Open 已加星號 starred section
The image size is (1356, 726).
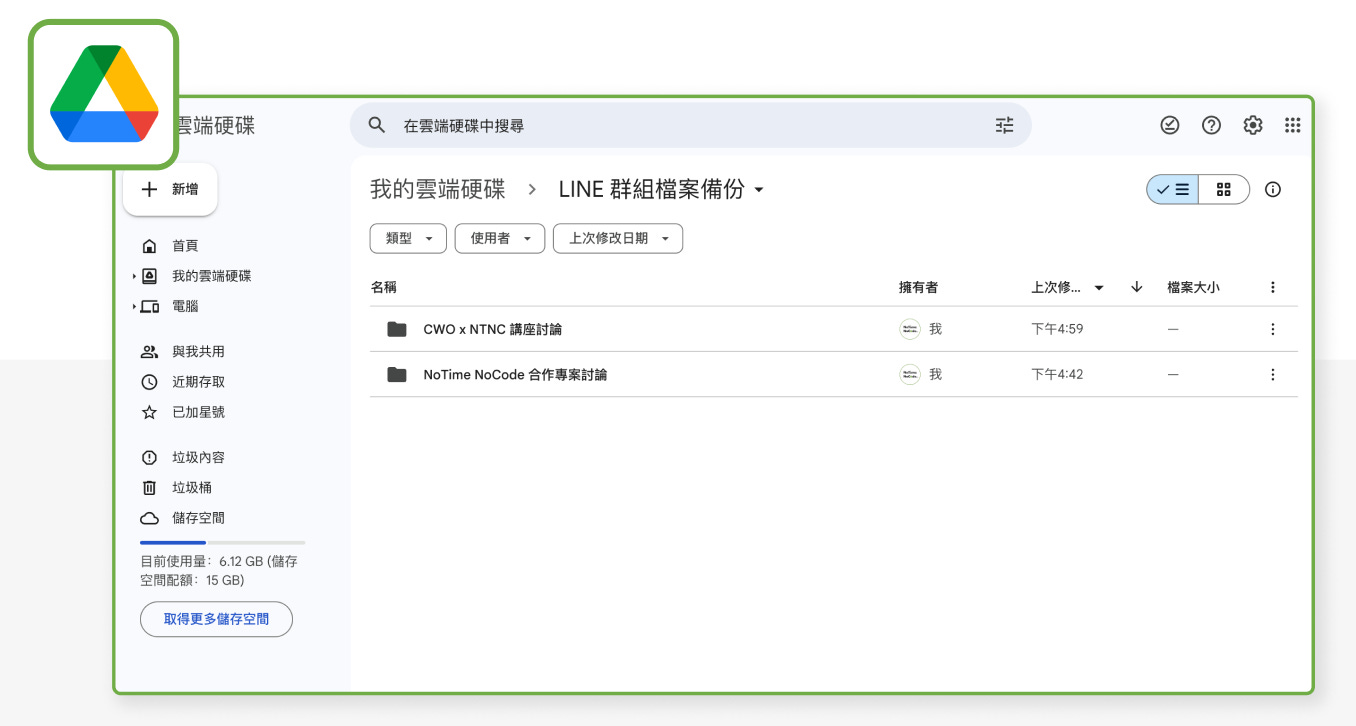198,412
